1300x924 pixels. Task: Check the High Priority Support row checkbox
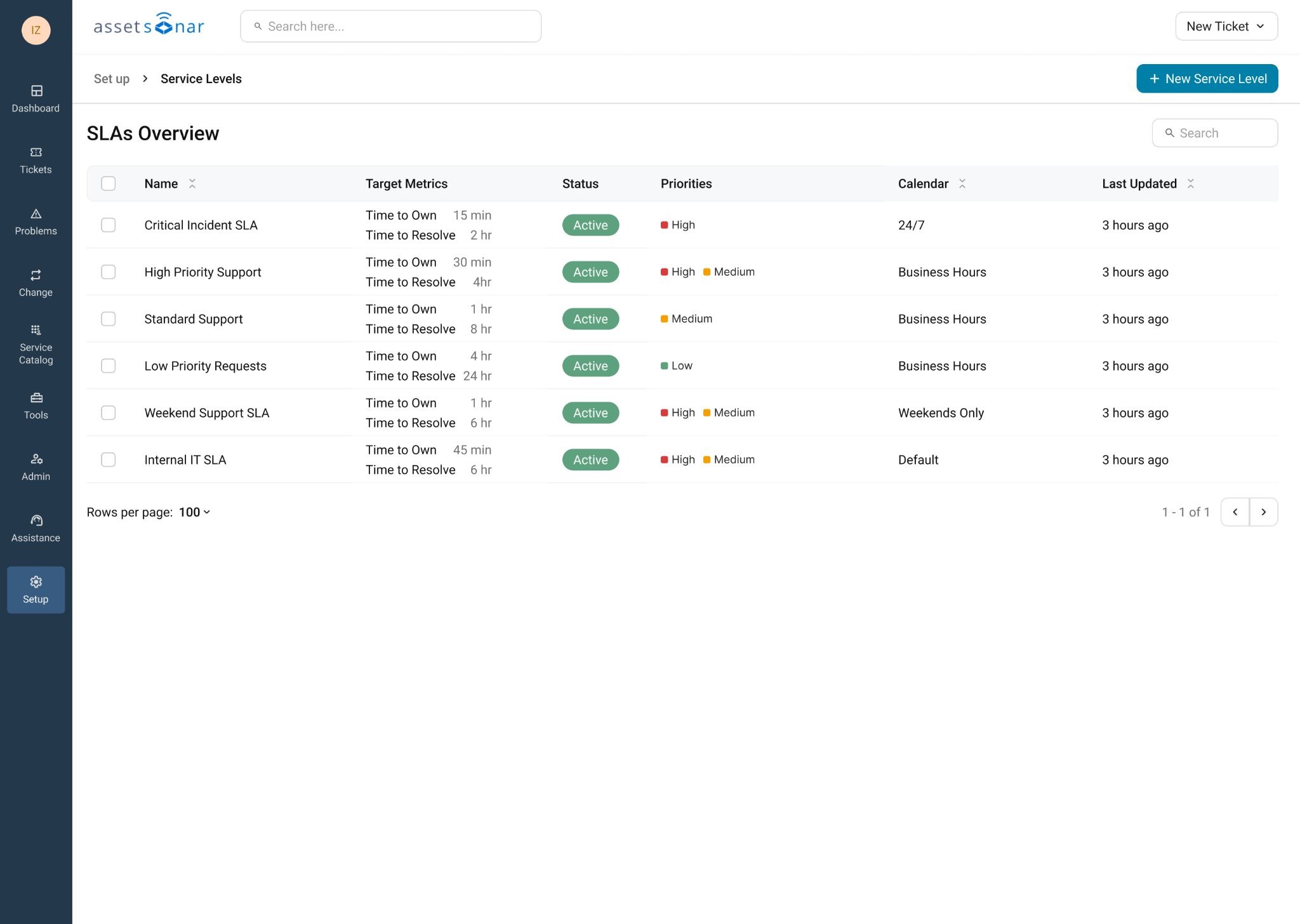109,272
